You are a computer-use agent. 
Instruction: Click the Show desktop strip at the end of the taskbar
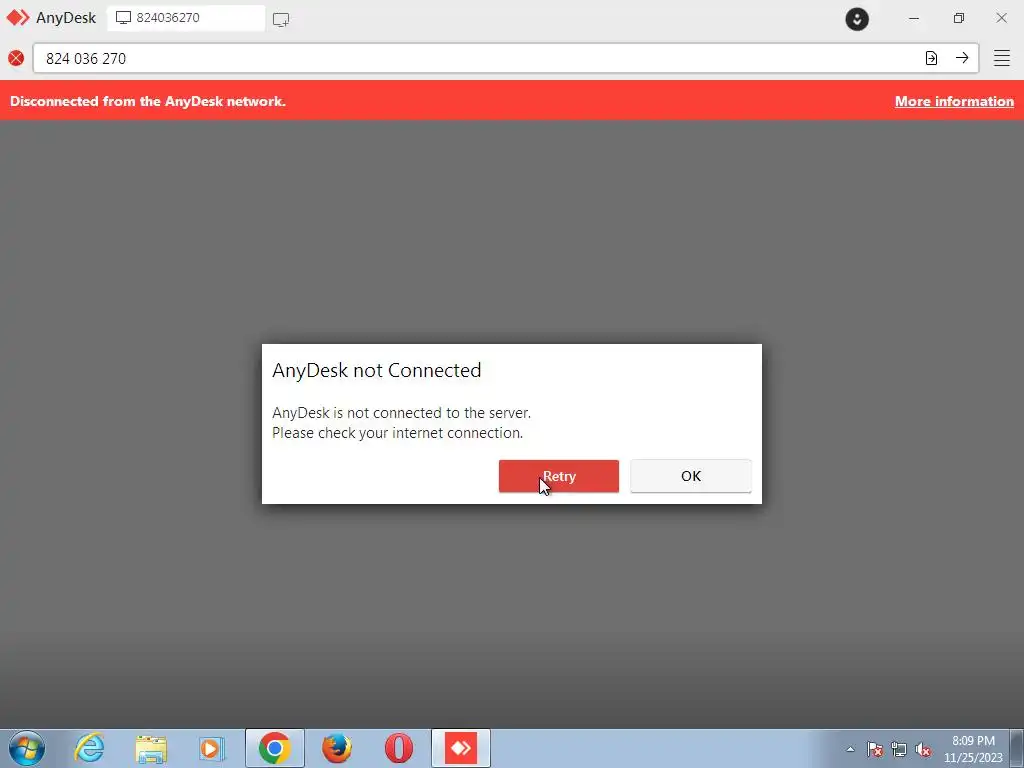tap(1017, 748)
